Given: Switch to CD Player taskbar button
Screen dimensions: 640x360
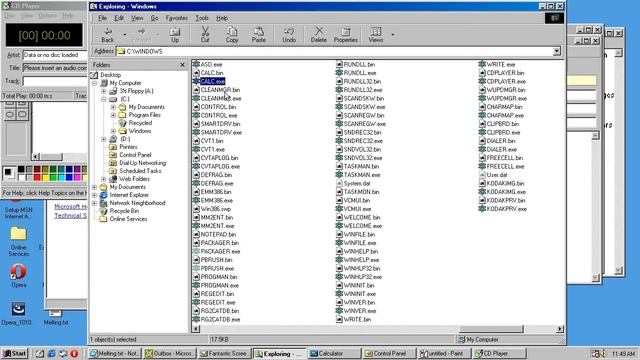Looking at the screenshot, I should (x=499, y=353).
